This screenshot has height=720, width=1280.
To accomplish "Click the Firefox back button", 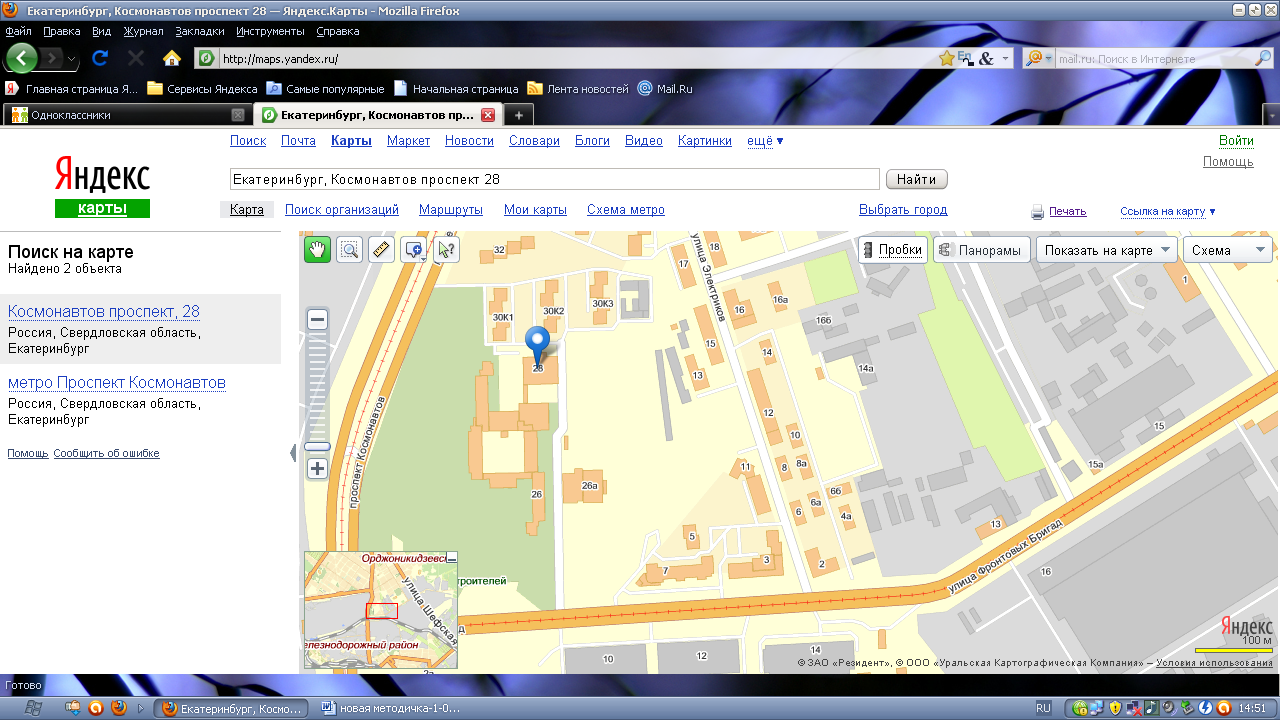I will (22, 58).
